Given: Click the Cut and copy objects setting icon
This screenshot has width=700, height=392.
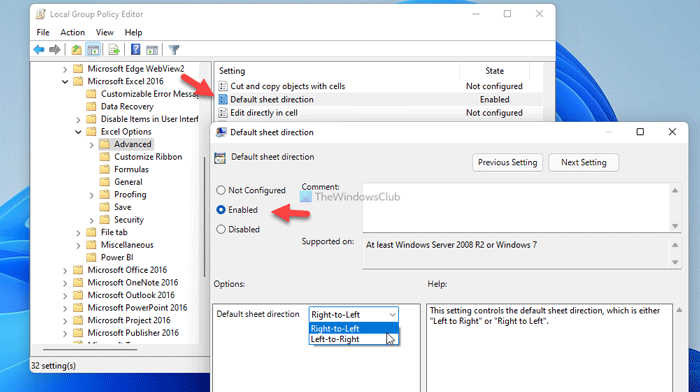Looking at the screenshot, I should click(x=223, y=86).
